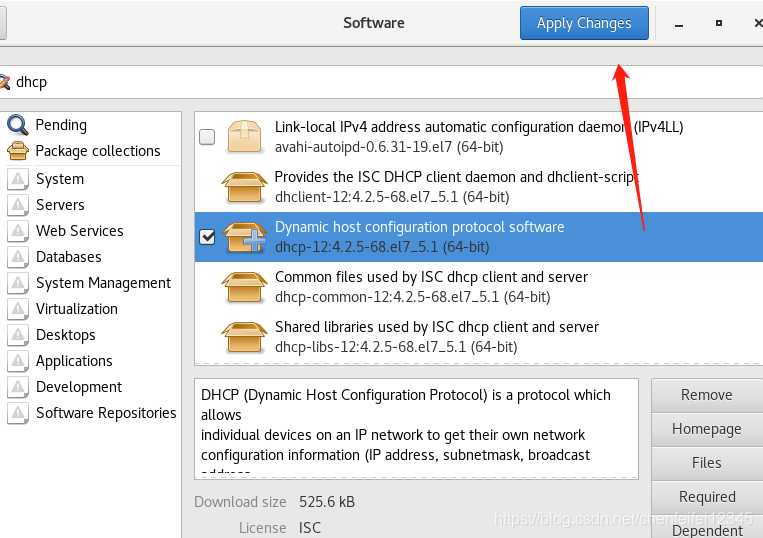
Task: Select the Servers category label
Action: (60, 205)
